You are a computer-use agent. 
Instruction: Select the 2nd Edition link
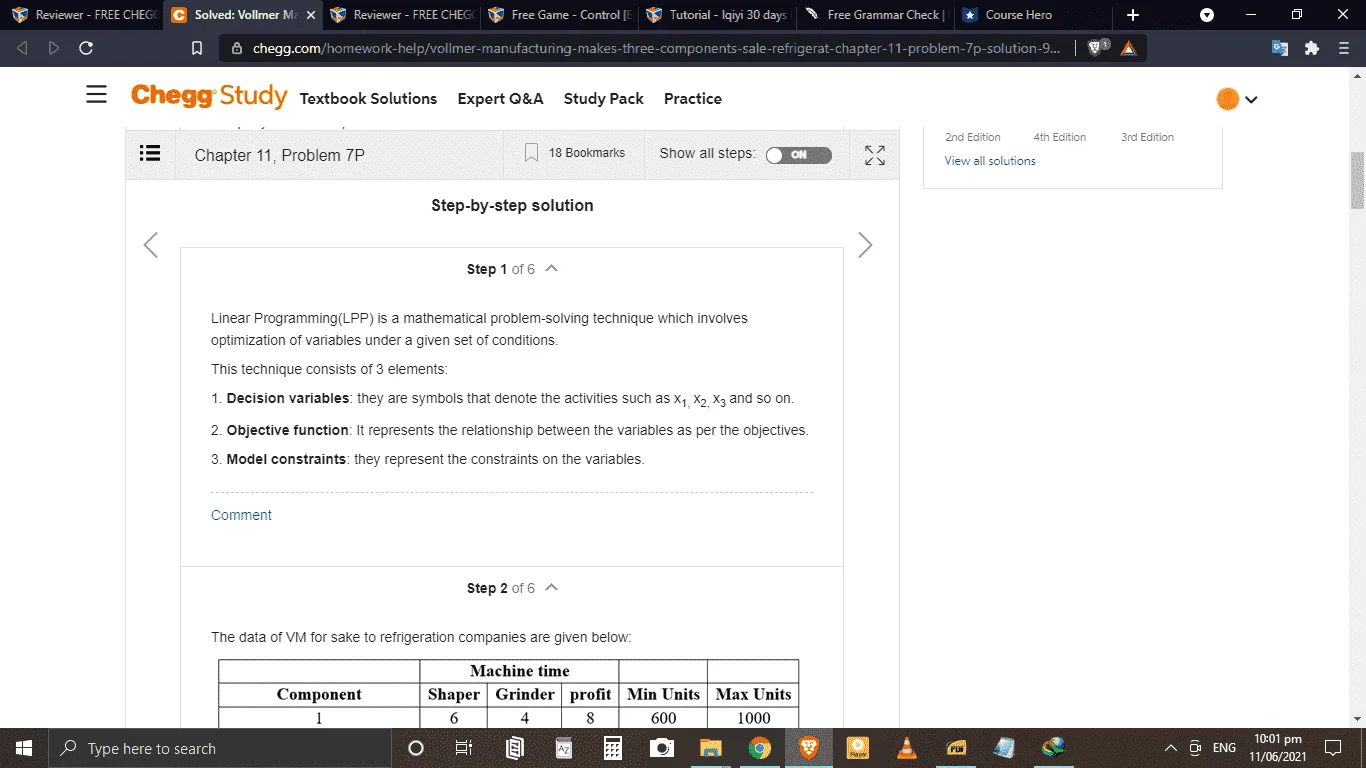[x=973, y=137]
